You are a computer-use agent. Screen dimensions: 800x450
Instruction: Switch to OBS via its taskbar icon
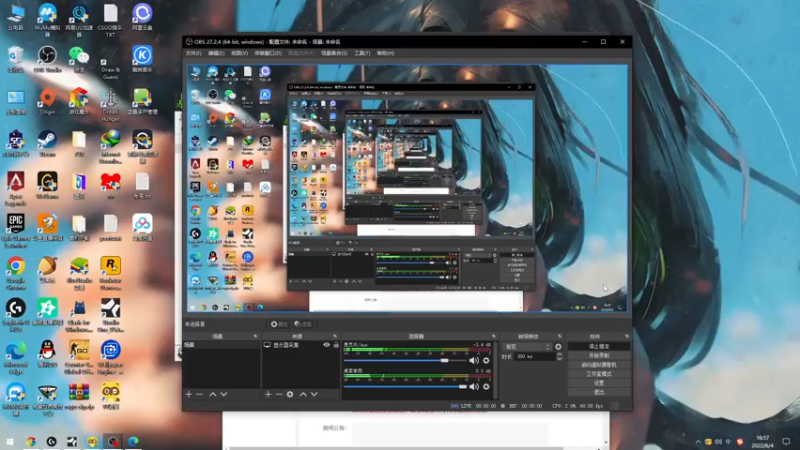[x=113, y=442]
